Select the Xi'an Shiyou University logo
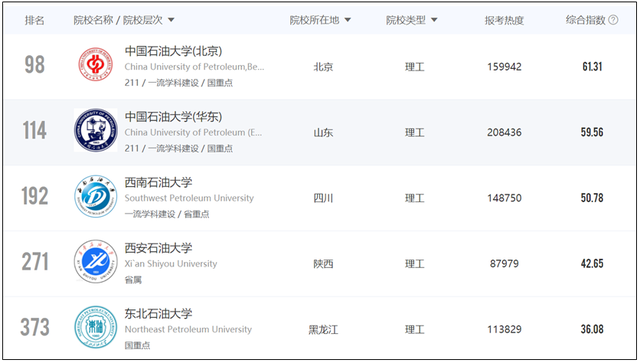This screenshot has height=363, width=640. [x=96, y=261]
